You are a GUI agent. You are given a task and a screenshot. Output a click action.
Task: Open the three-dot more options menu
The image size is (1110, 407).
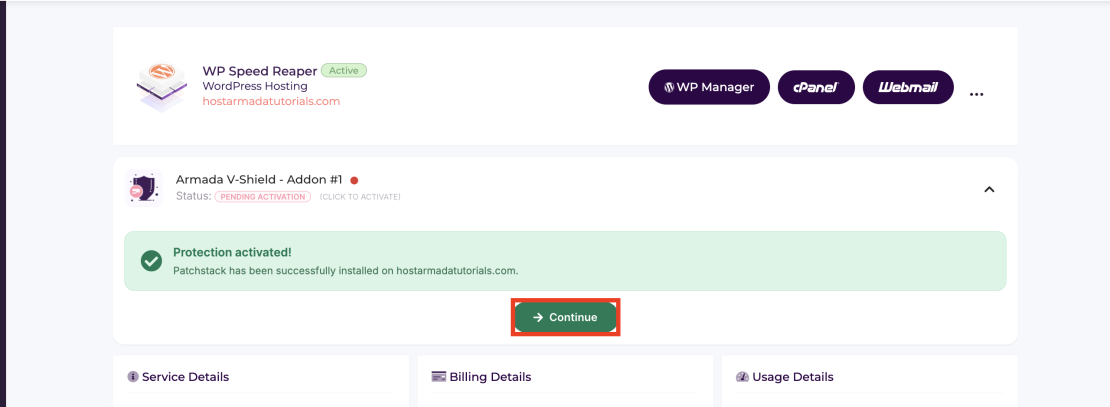coord(977,94)
